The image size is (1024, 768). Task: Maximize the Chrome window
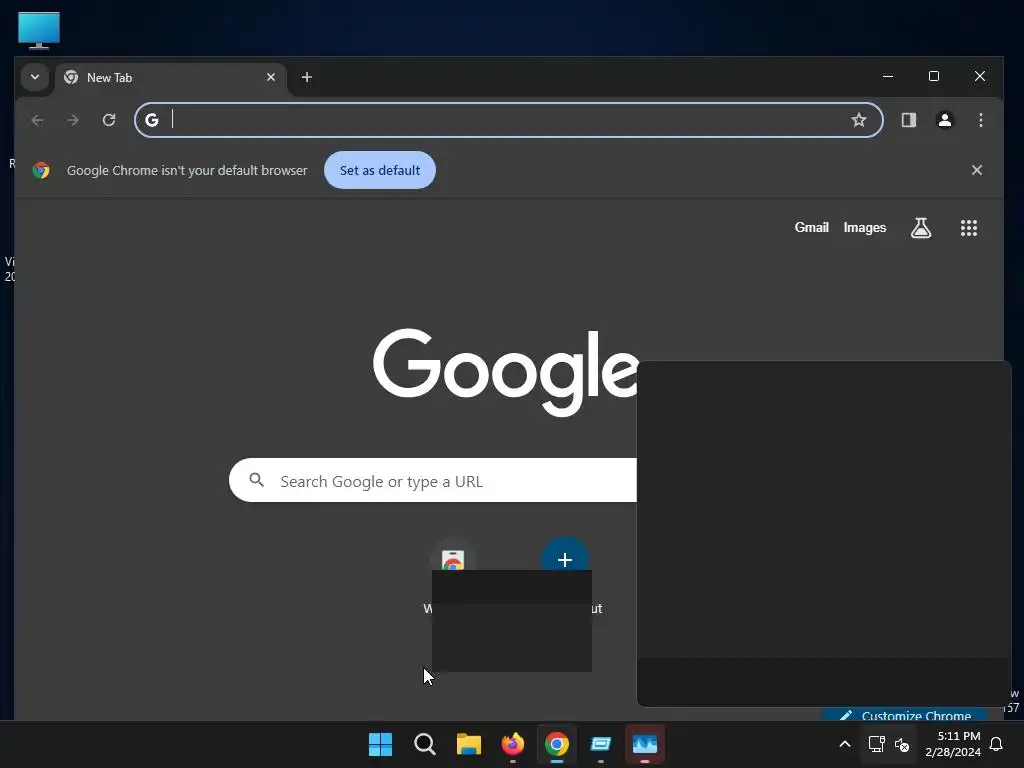934,76
